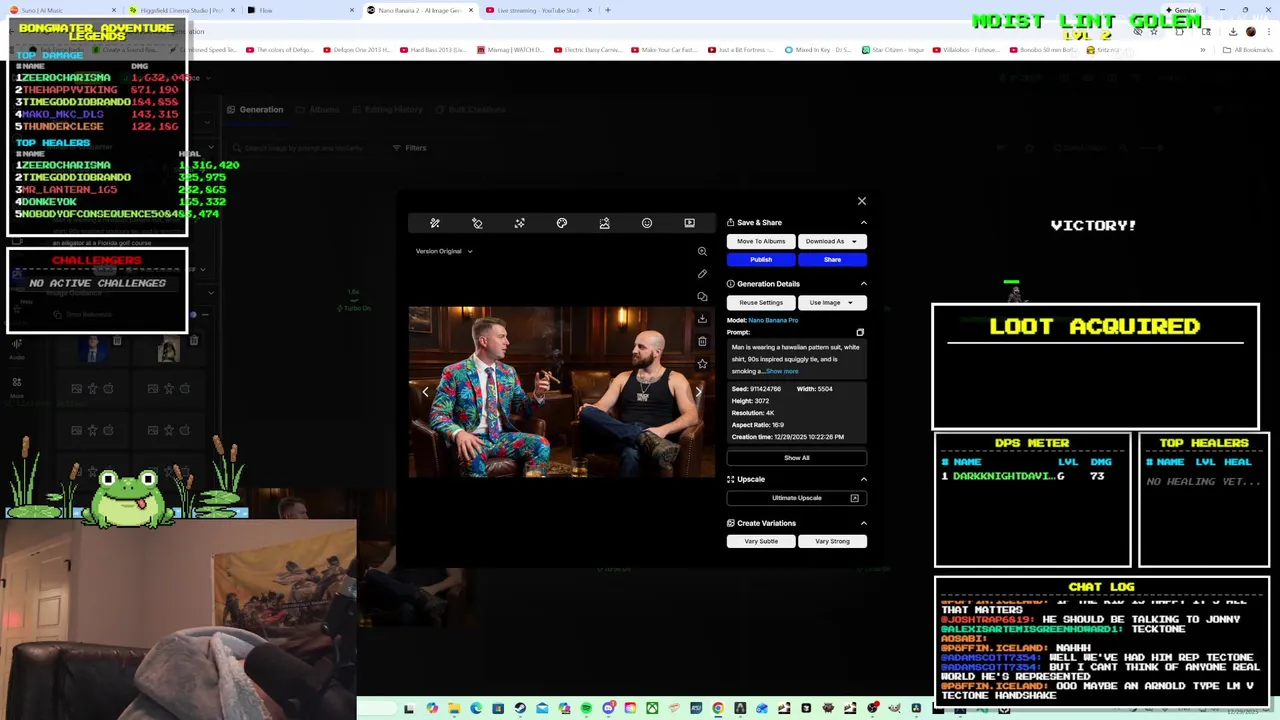The width and height of the screenshot is (1280, 720).
Task: Select the image background tool icon
Action: 604,223
